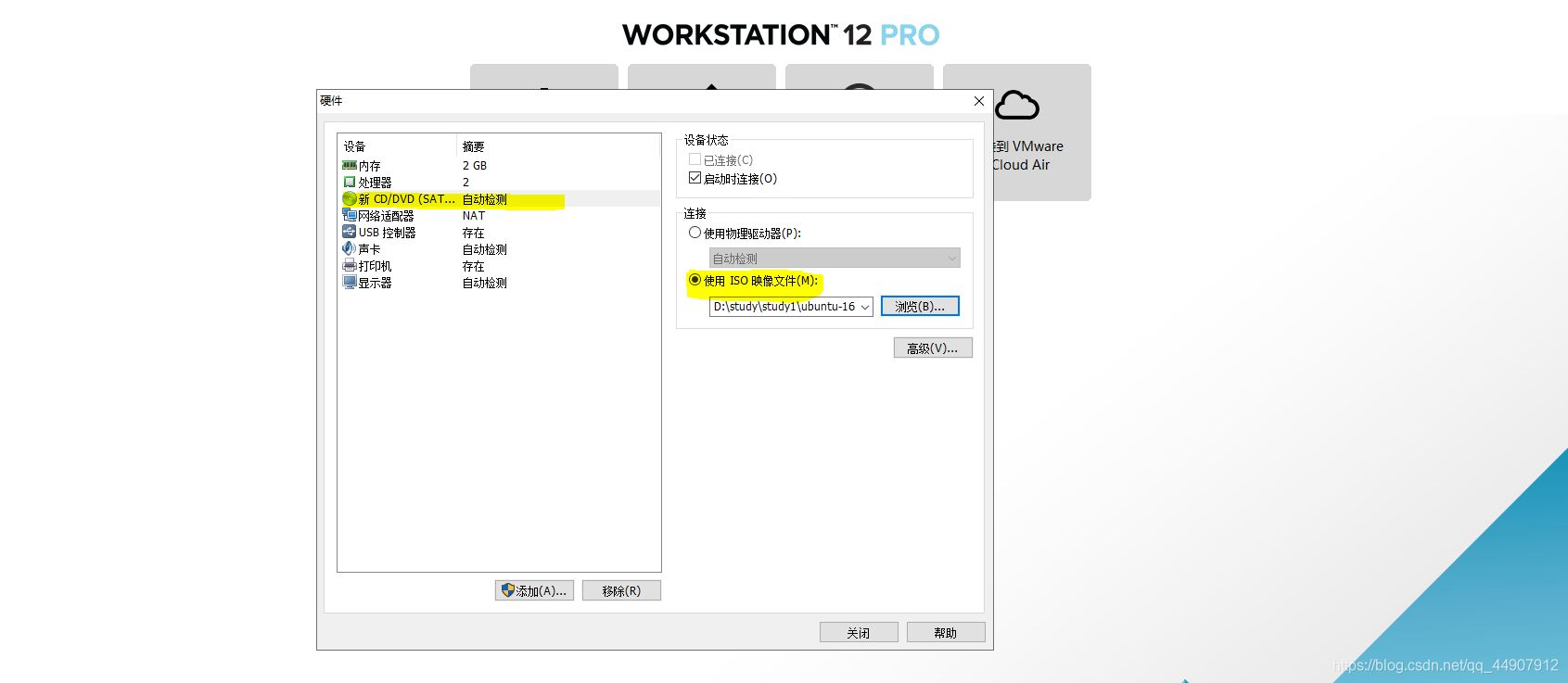
Task: Click the 高级(V)... advanced button
Action: pos(933,348)
